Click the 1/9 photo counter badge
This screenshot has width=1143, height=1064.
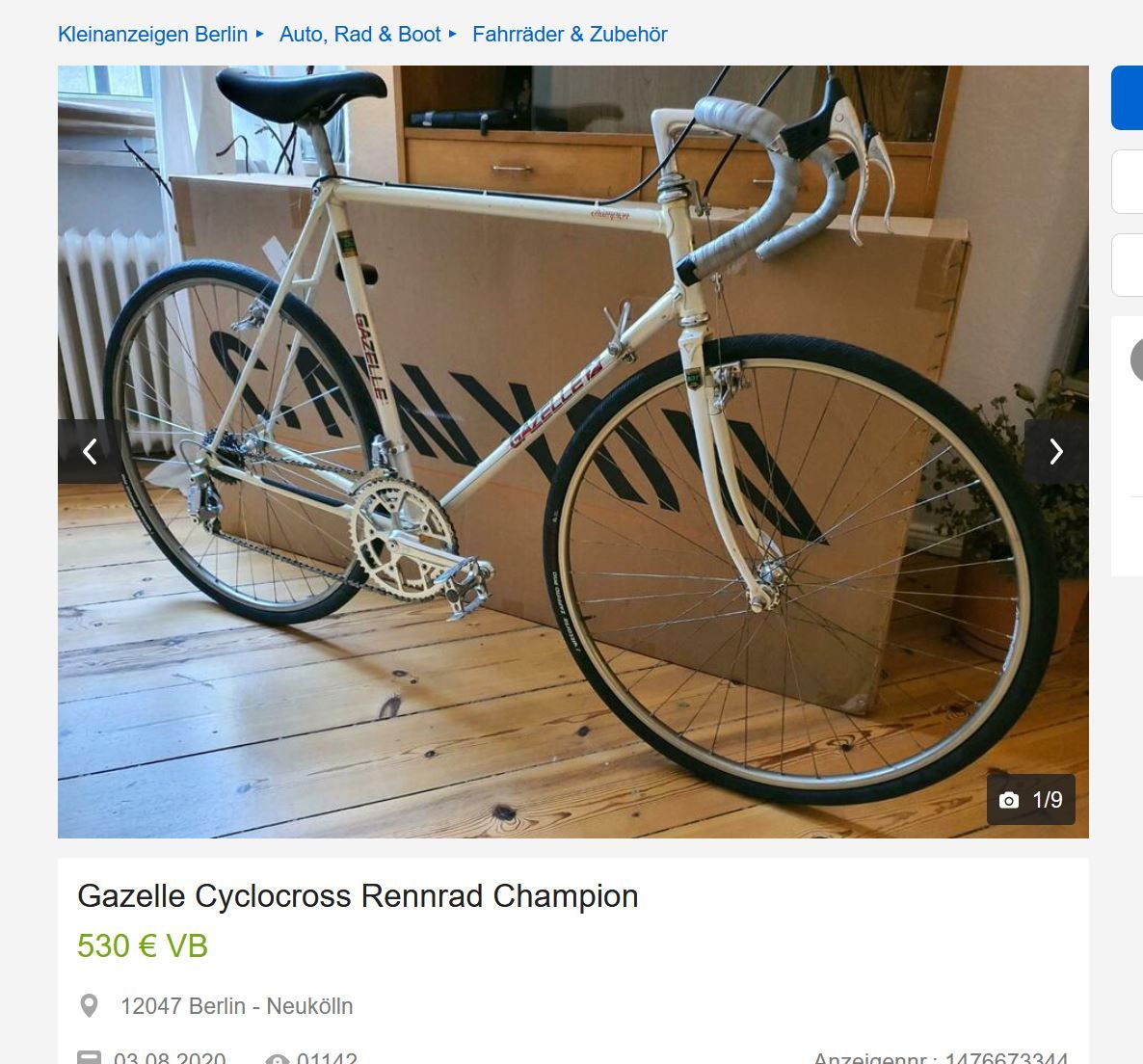tap(1031, 800)
